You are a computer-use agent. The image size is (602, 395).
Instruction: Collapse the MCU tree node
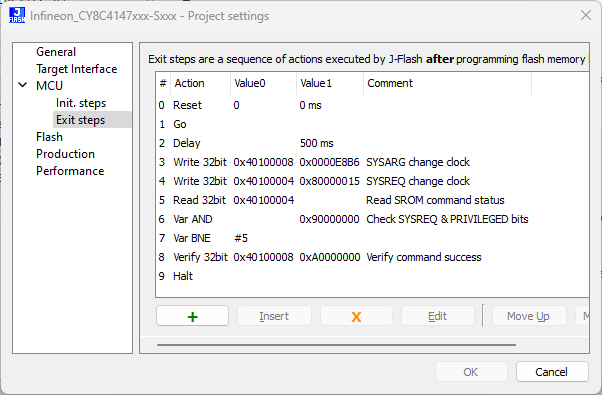(23, 85)
